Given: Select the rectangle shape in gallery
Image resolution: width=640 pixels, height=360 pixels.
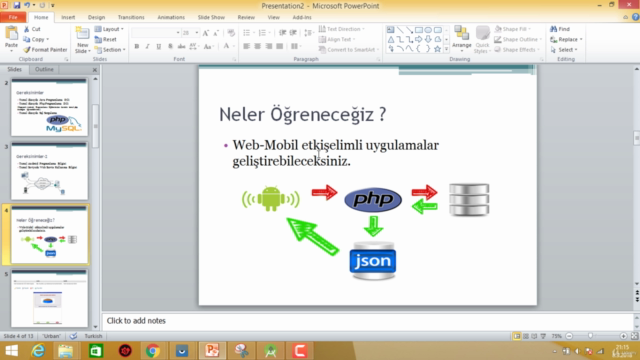Looking at the screenshot, I should coord(419,30).
